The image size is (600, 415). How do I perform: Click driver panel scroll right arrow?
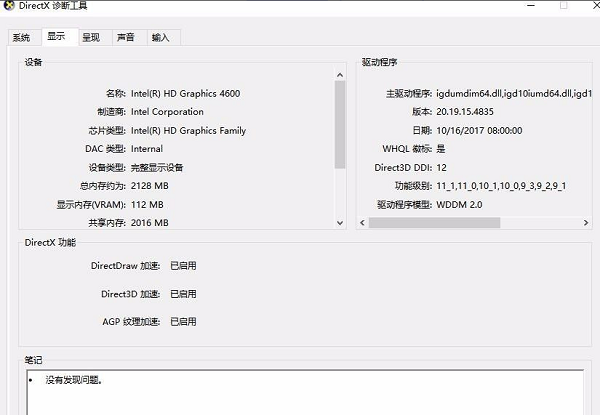pos(585,223)
